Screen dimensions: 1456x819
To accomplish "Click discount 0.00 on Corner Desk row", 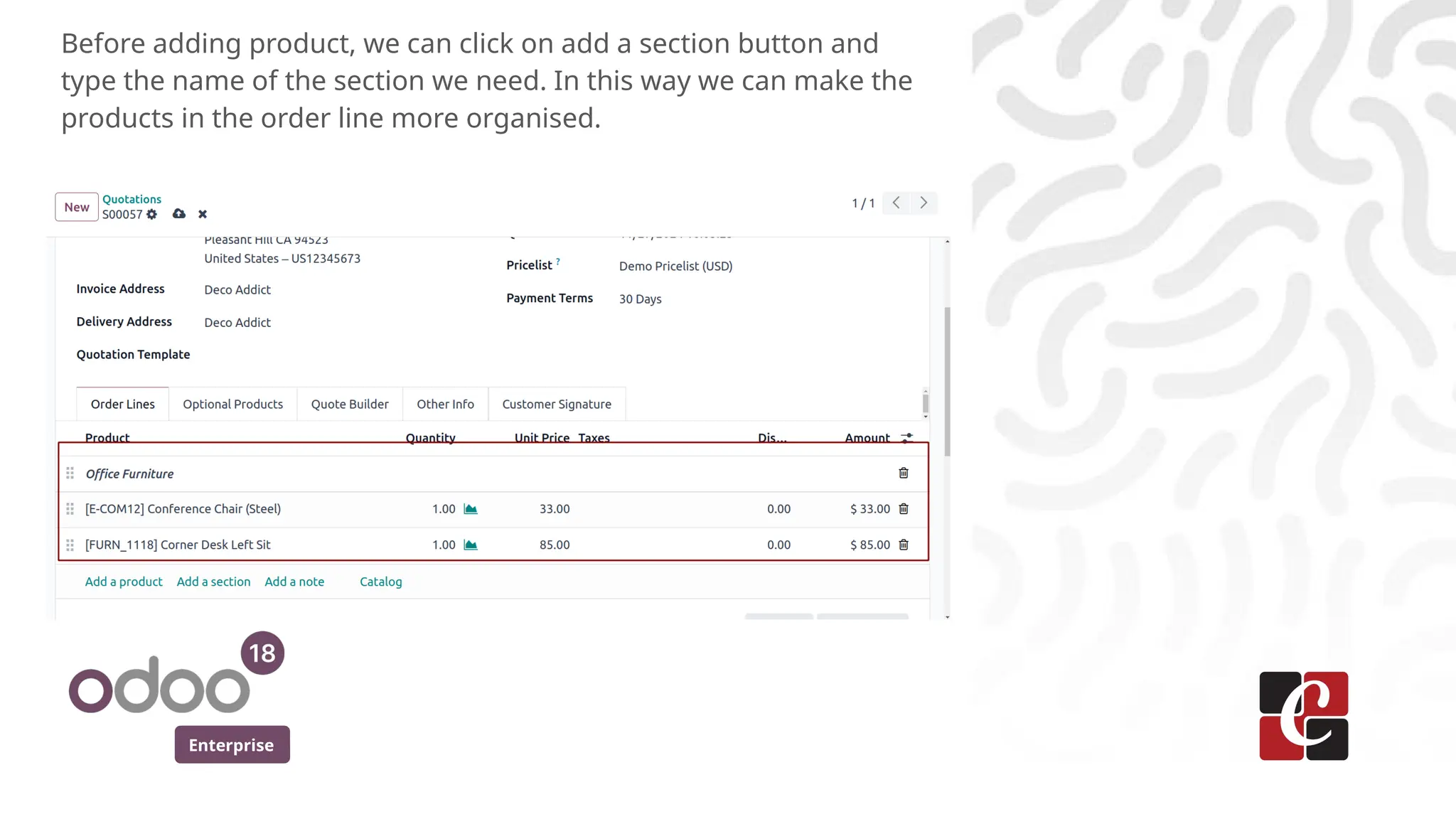I will [778, 545].
